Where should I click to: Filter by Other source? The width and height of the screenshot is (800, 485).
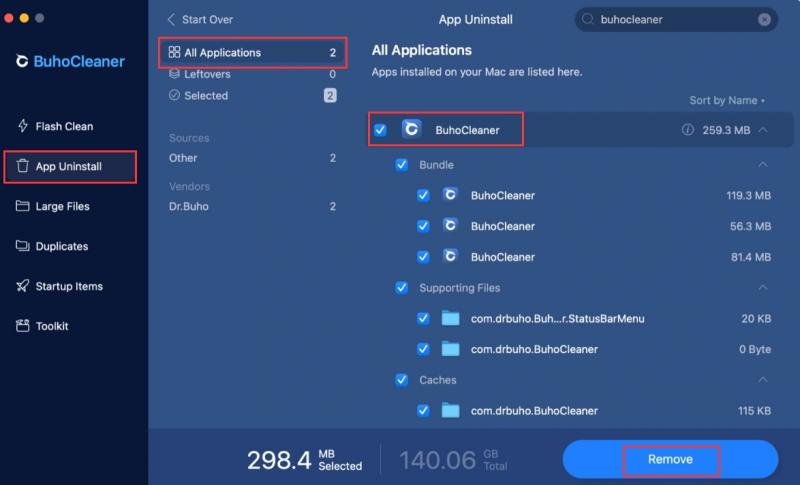(x=253, y=158)
